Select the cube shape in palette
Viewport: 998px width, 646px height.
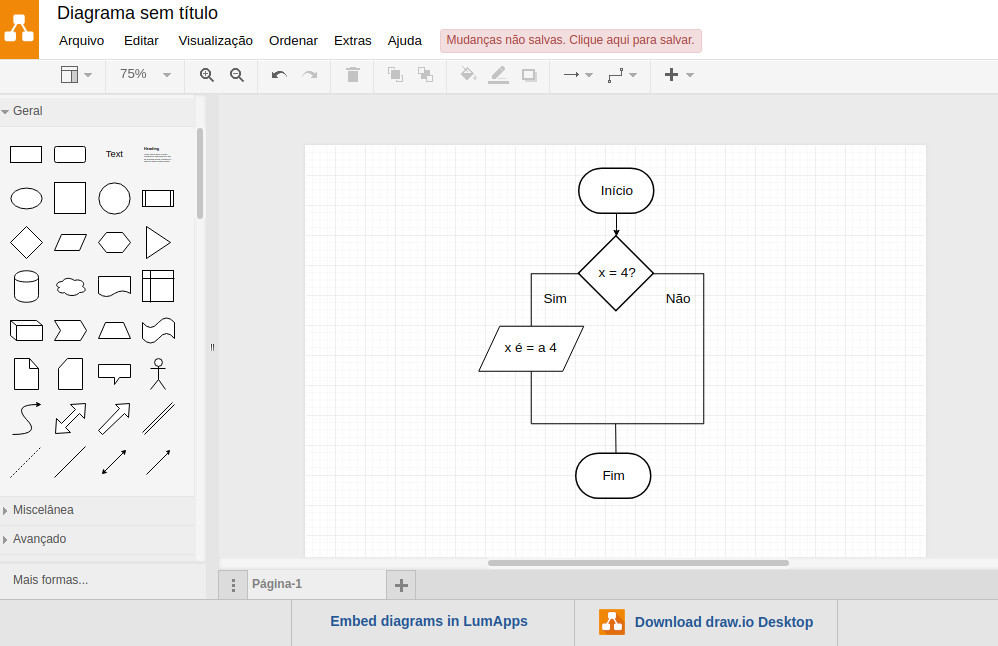[x=26, y=330]
